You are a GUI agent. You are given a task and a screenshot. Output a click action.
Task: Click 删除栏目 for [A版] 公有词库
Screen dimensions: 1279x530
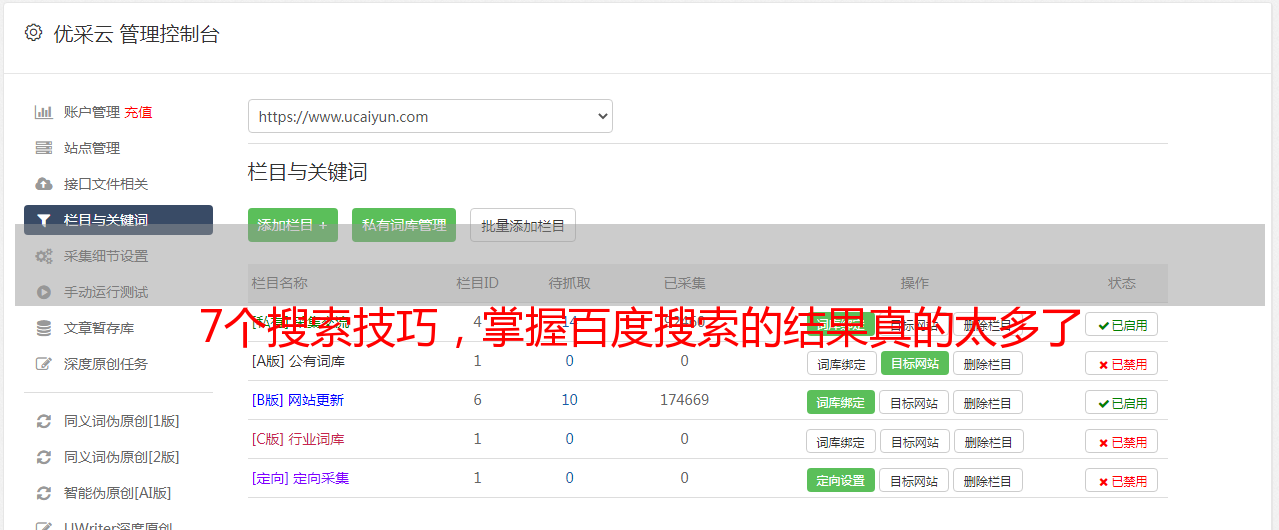coord(987,363)
